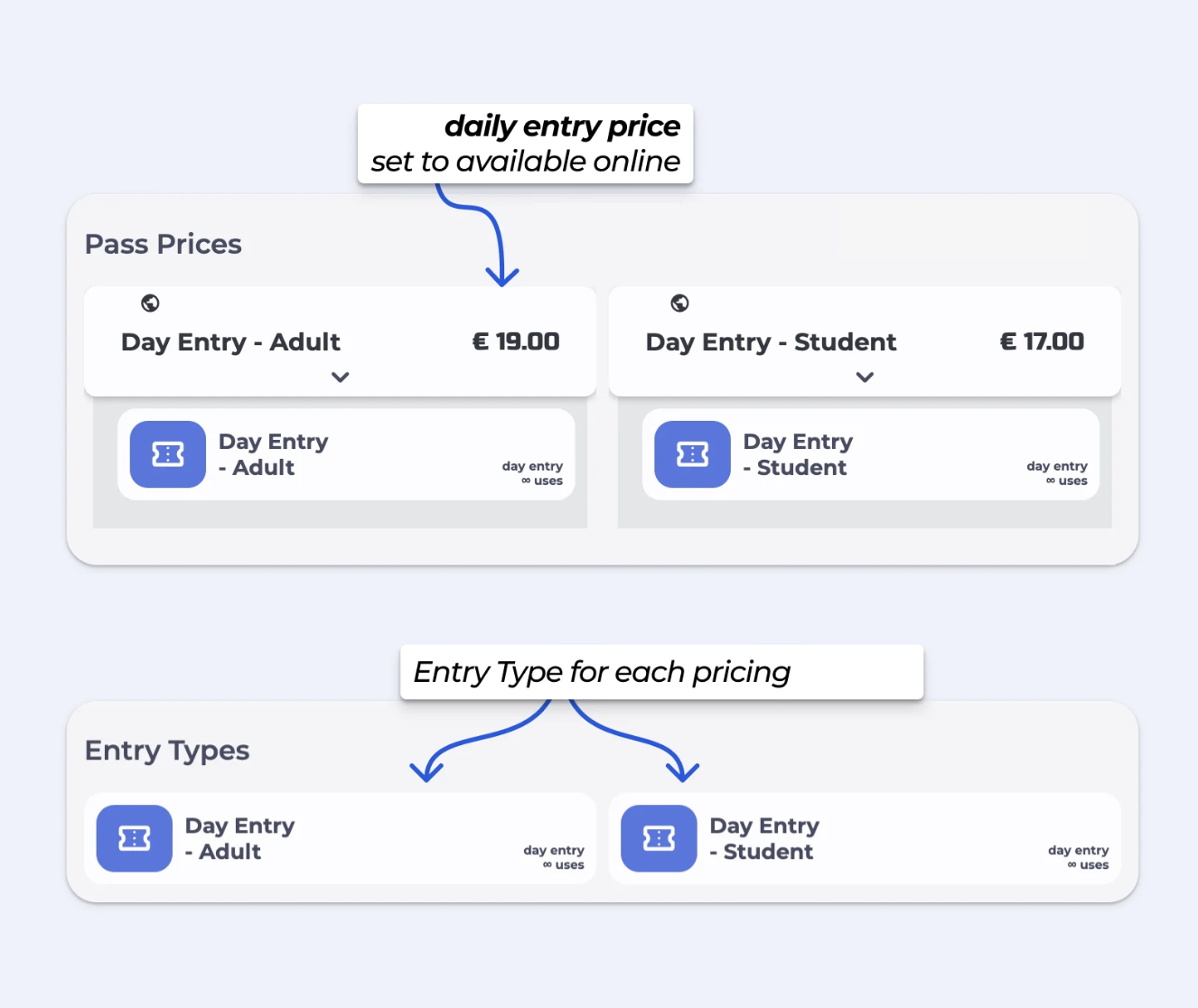Click Adult ticket icon under Entry Types
Viewport: 1198px width, 1008px height.
[135, 838]
